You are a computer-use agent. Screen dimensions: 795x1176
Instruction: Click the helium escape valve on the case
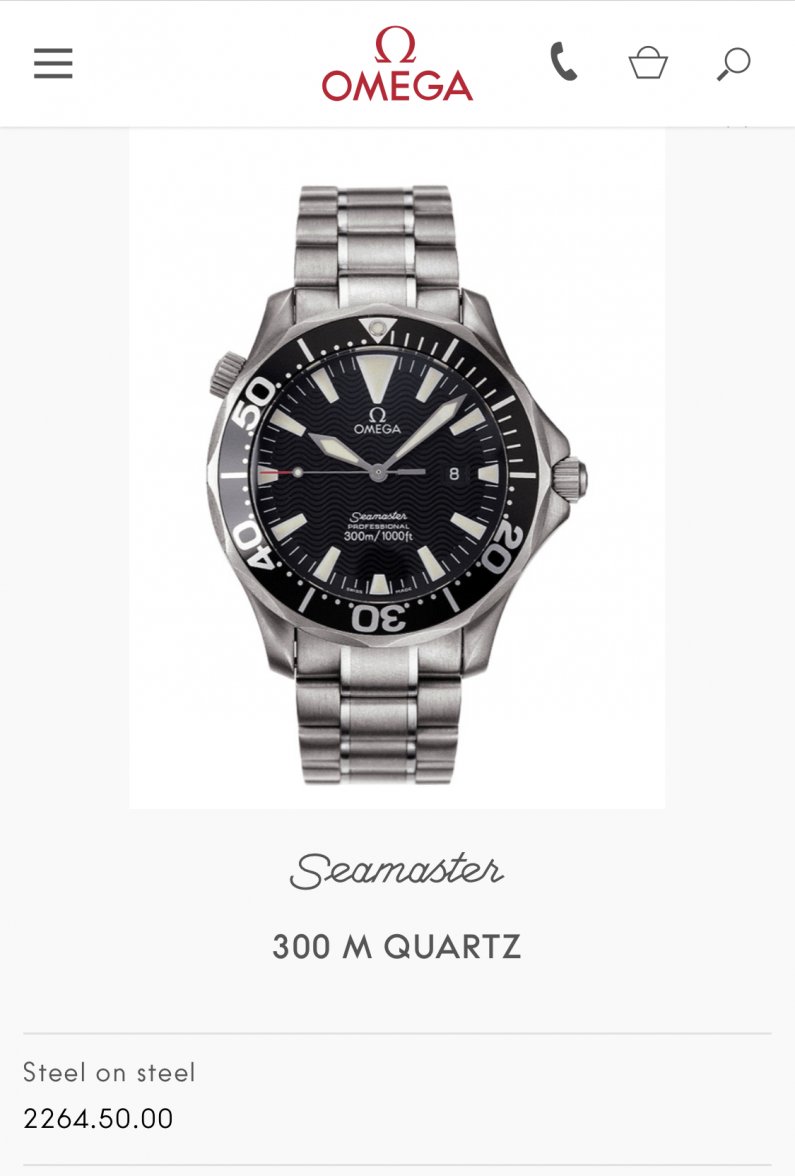[226, 375]
